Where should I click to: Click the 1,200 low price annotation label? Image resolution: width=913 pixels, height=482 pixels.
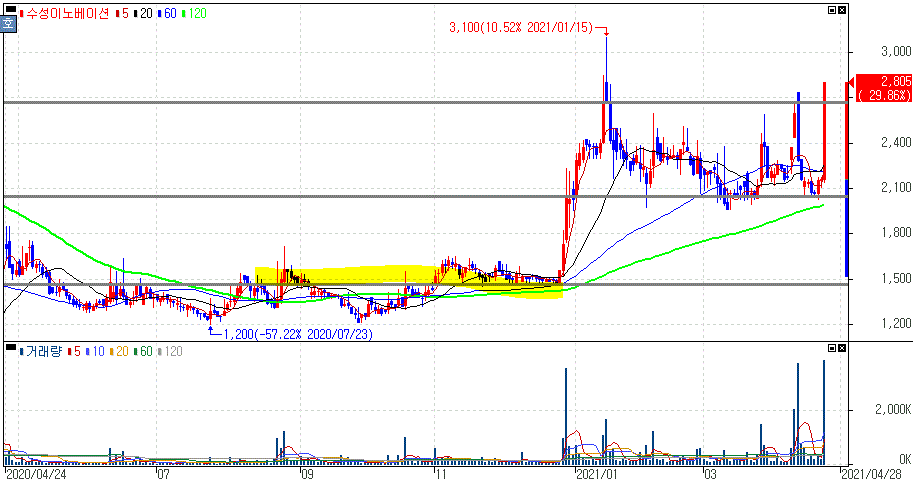click(298, 334)
